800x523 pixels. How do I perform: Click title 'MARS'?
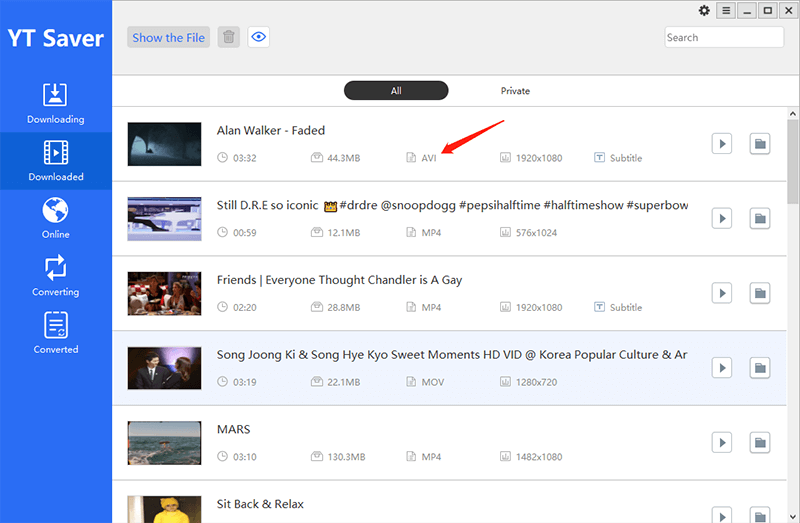pos(234,429)
